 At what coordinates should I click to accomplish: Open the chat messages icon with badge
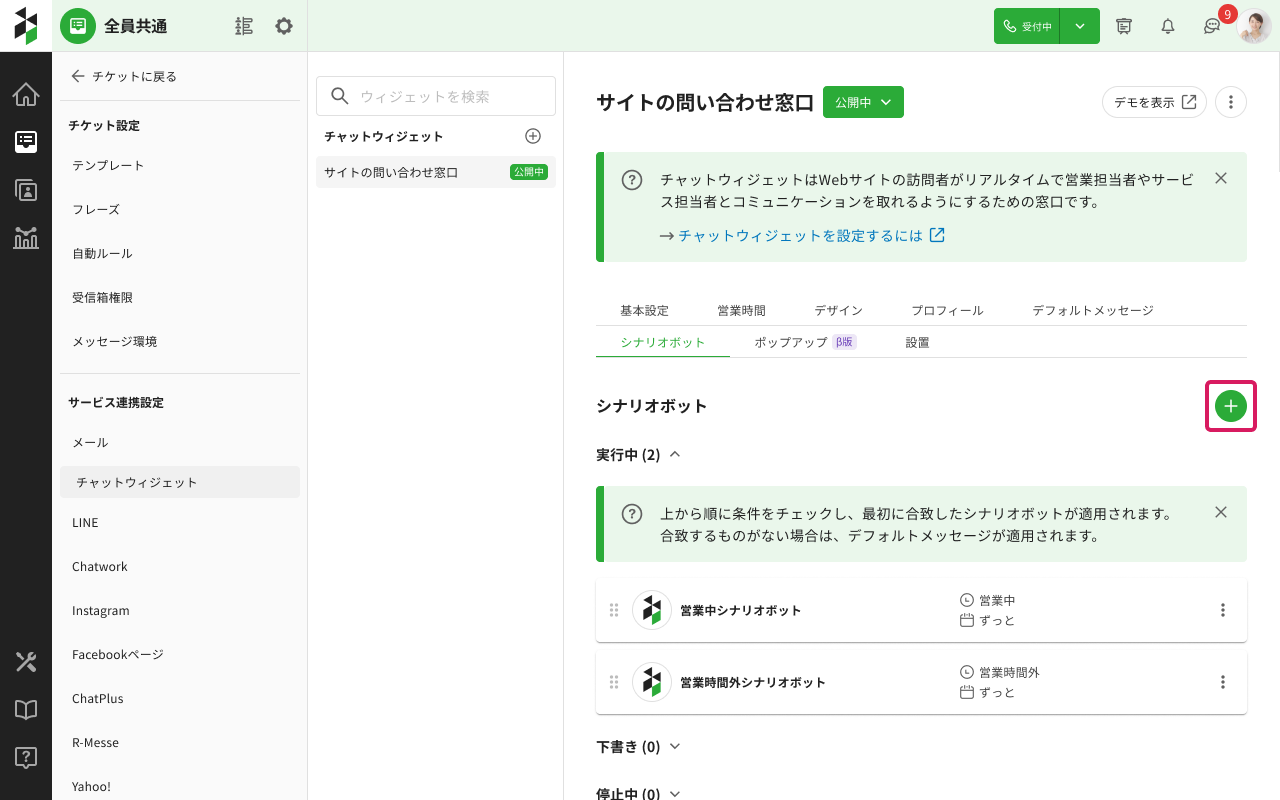1212,26
